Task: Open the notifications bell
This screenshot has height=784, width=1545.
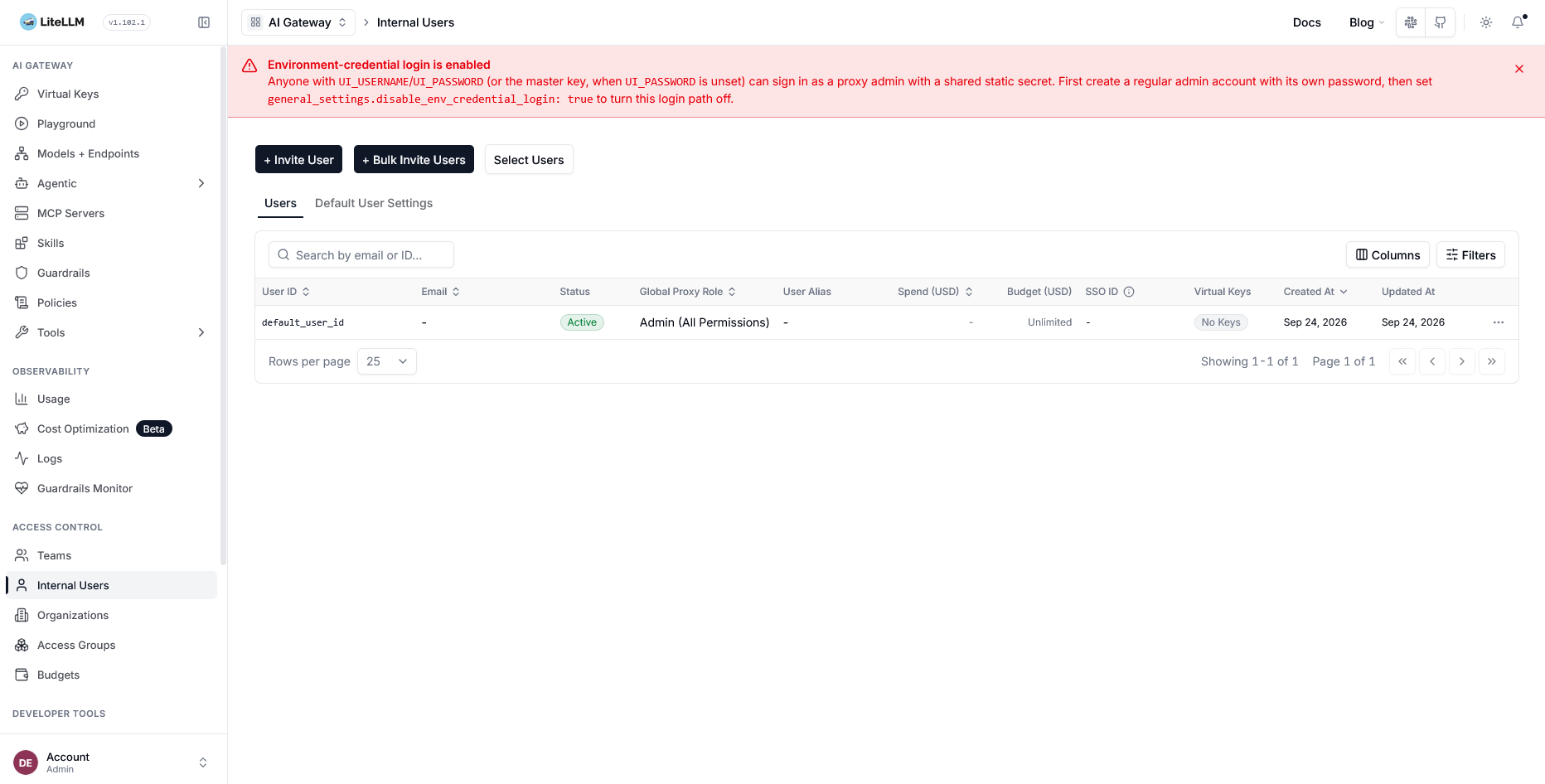Action: pos(1518,22)
